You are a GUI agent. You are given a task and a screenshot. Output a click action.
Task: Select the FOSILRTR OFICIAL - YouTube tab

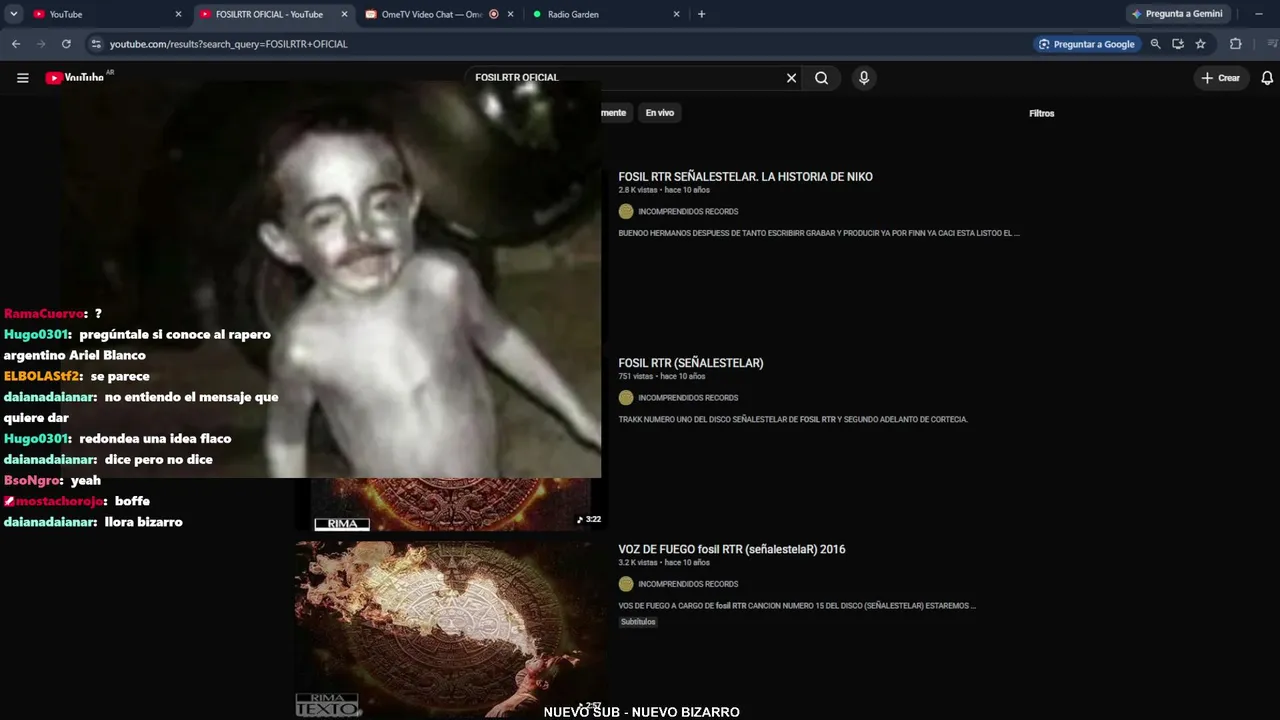tap(274, 14)
